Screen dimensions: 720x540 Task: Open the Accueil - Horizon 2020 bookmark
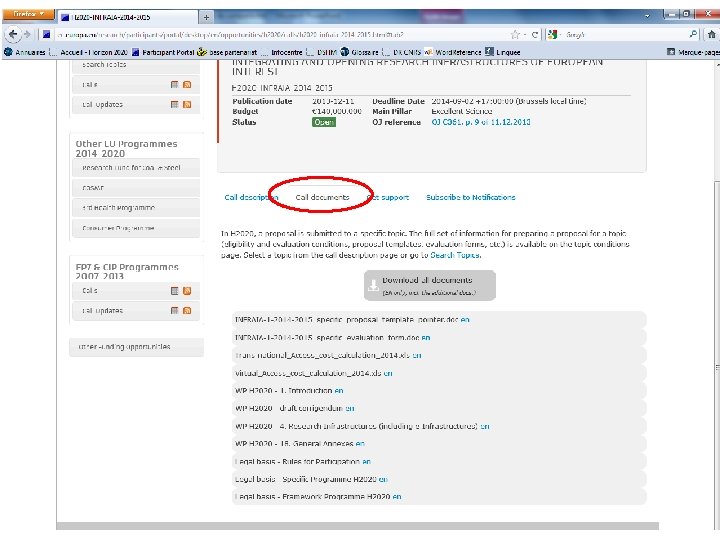coord(88,52)
